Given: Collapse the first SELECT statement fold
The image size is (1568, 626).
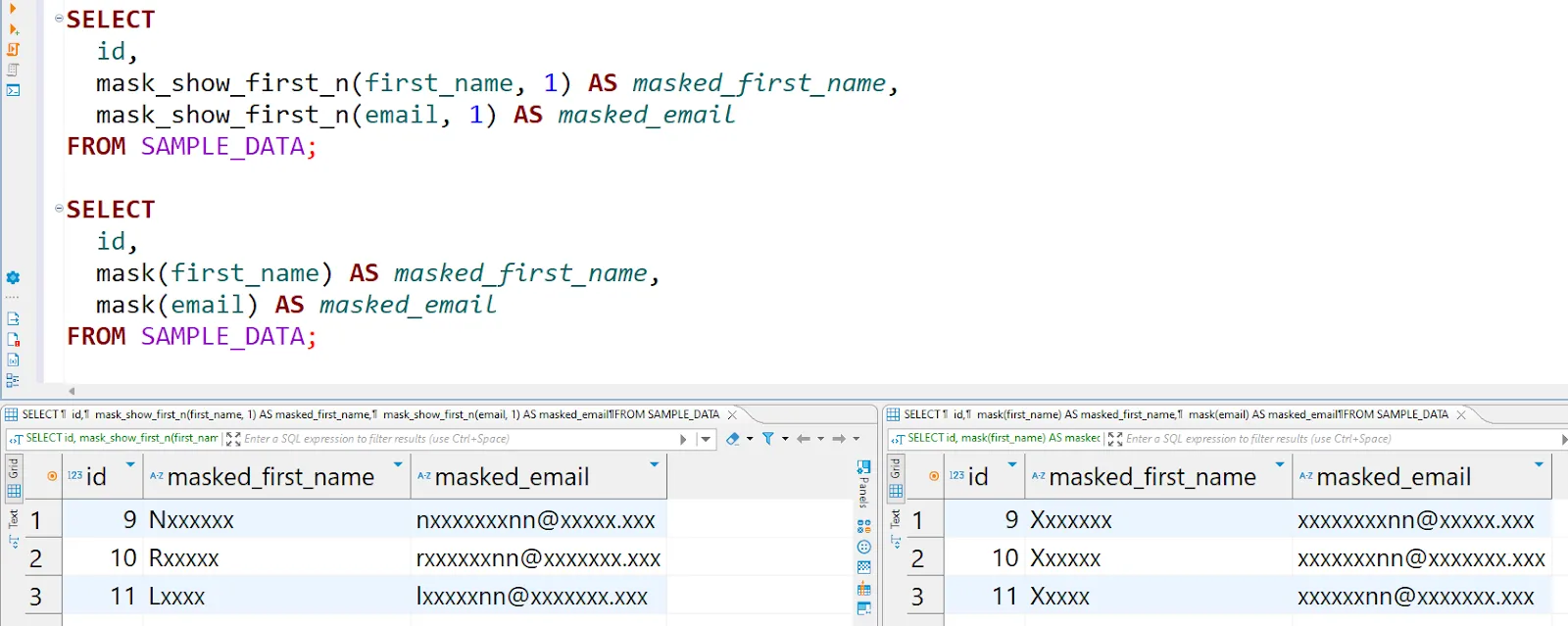Looking at the screenshot, I should pos(59,19).
